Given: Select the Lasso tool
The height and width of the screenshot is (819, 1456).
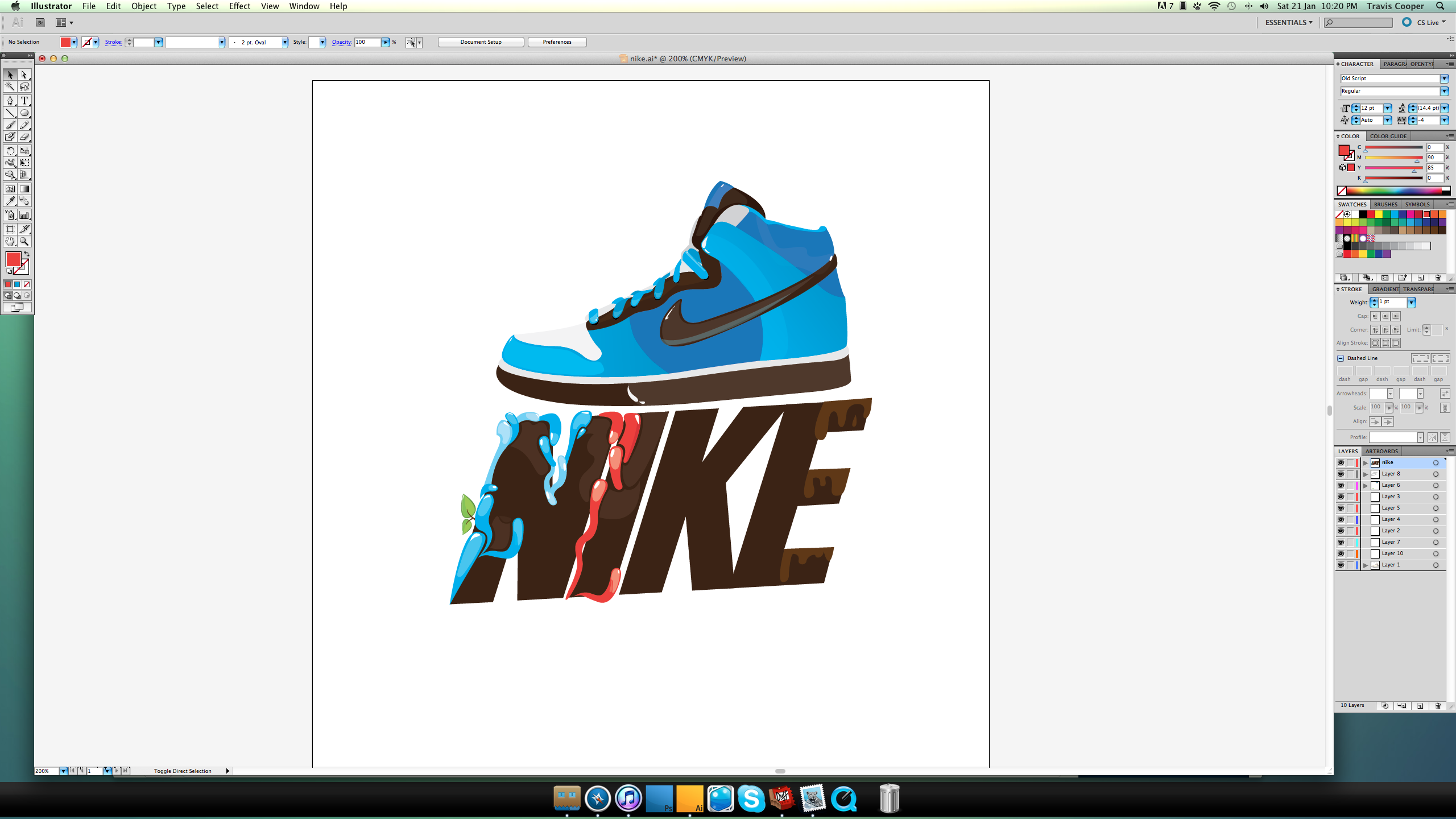Looking at the screenshot, I should point(24,87).
